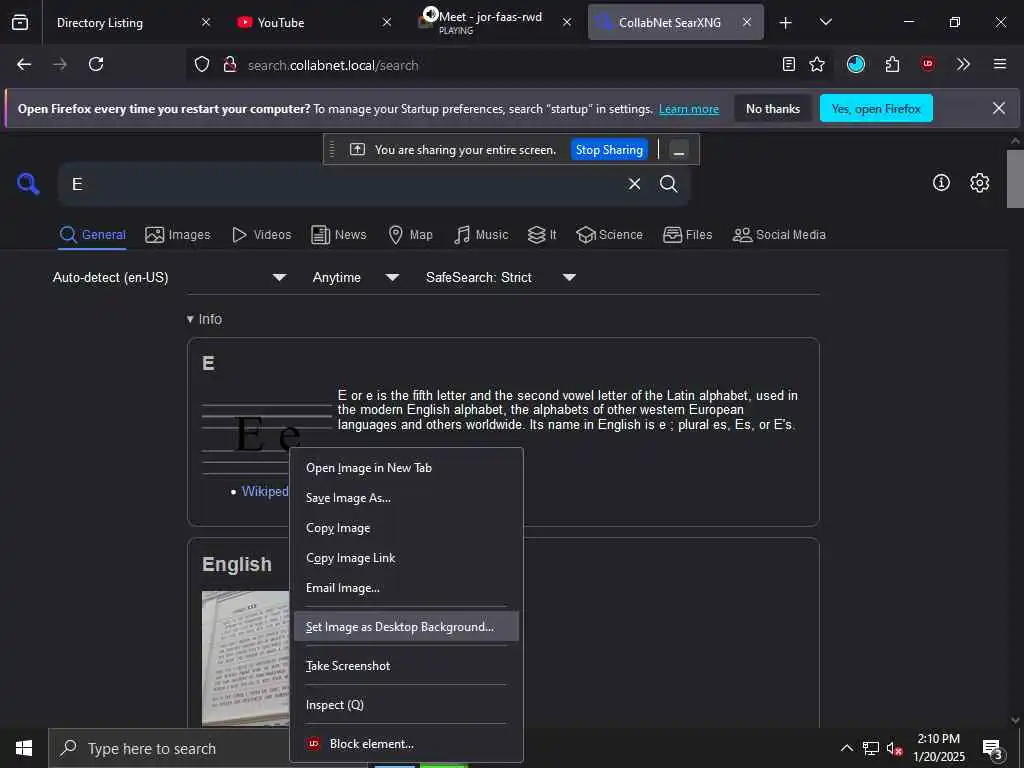
Task: Choose Email Image... from context menu
Action: coord(406,588)
